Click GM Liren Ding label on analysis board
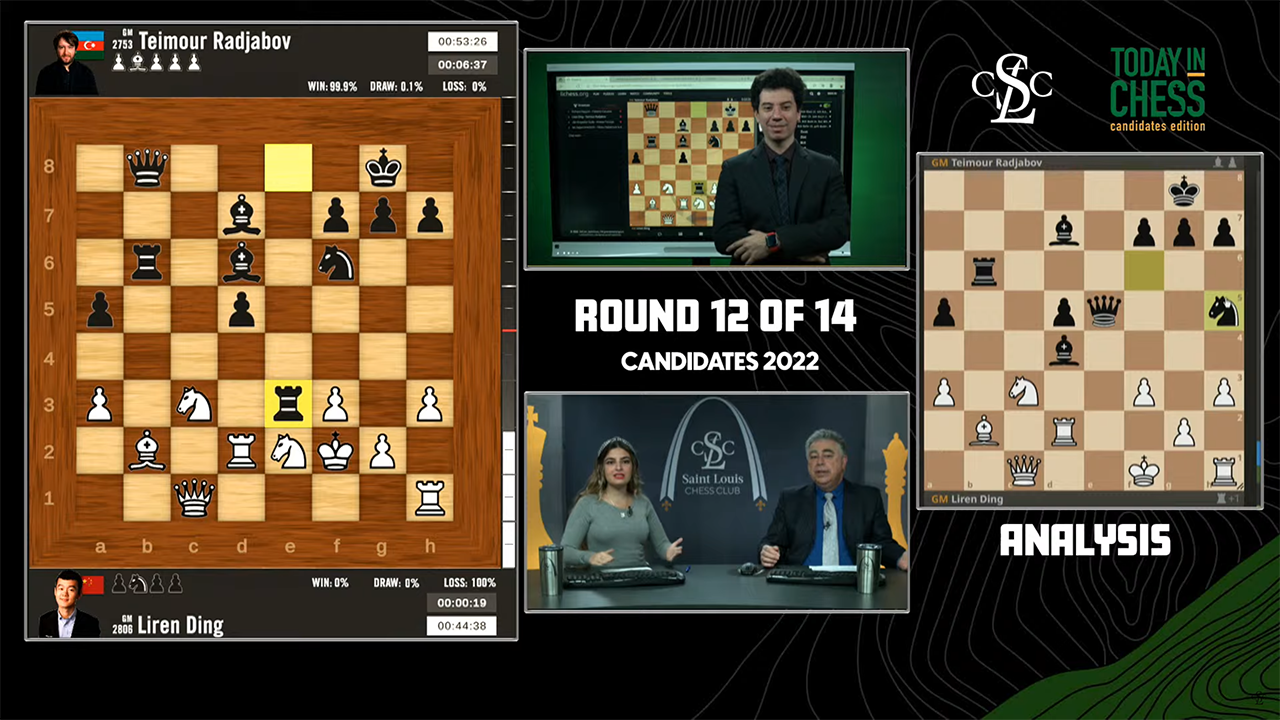 [x=966, y=499]
